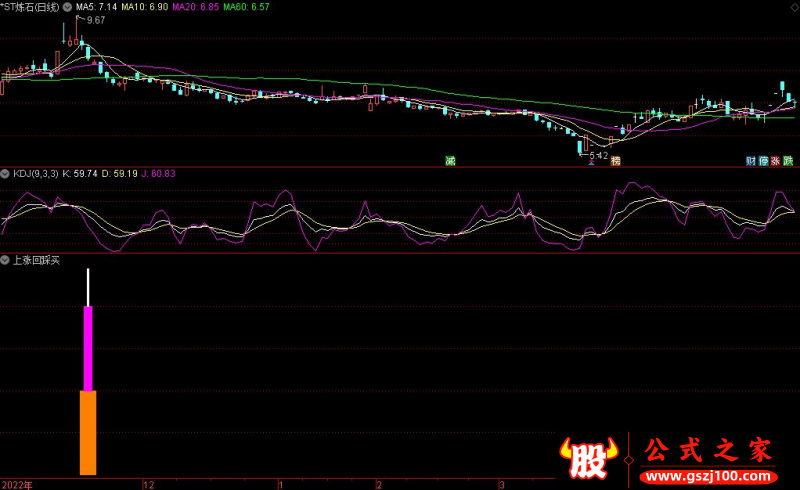Click the 上涨回踩买 indicator name
This screenshot has width=800, height=490.
36,260
